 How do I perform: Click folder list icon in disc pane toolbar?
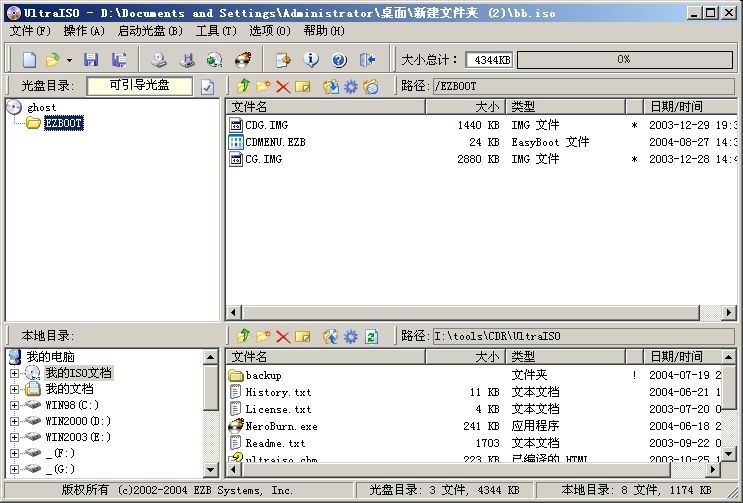[x=371, y=86]
